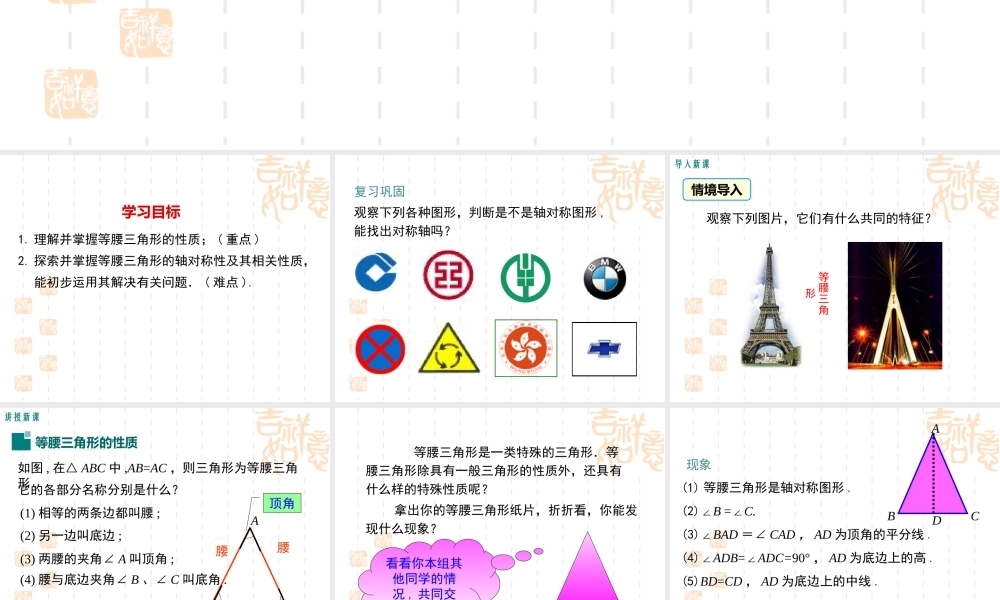Click the blue China Construction Bank logo
This screenshot has width=1000, height=600.
tap(376, 272)
